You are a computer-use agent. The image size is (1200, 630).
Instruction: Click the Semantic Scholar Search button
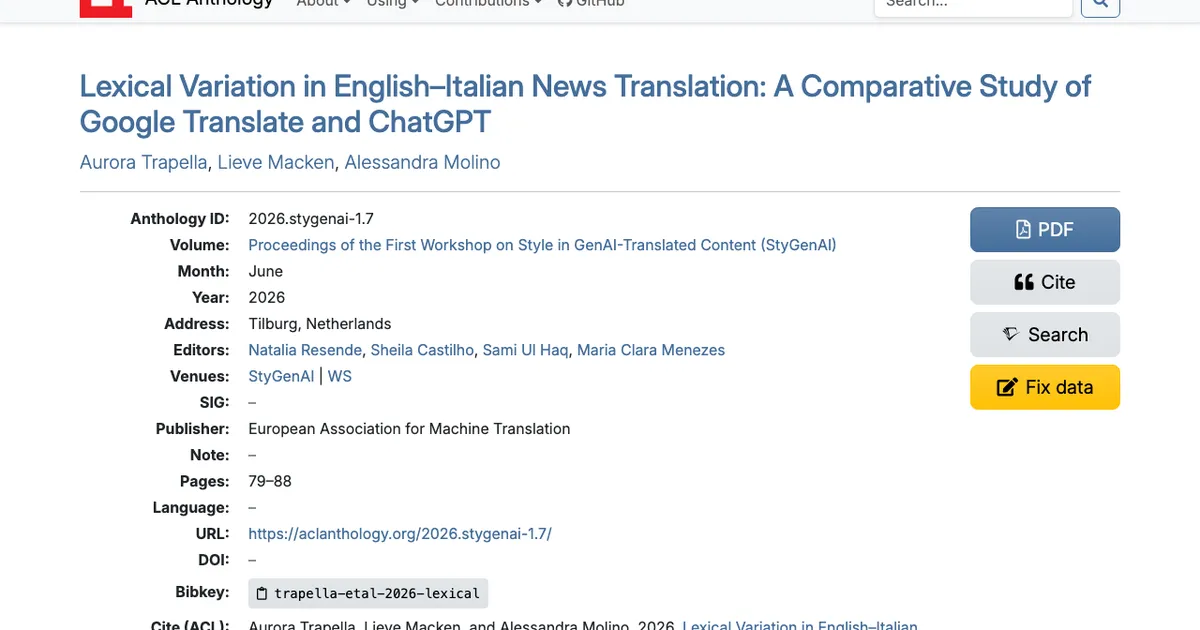tap(1045, 335)
